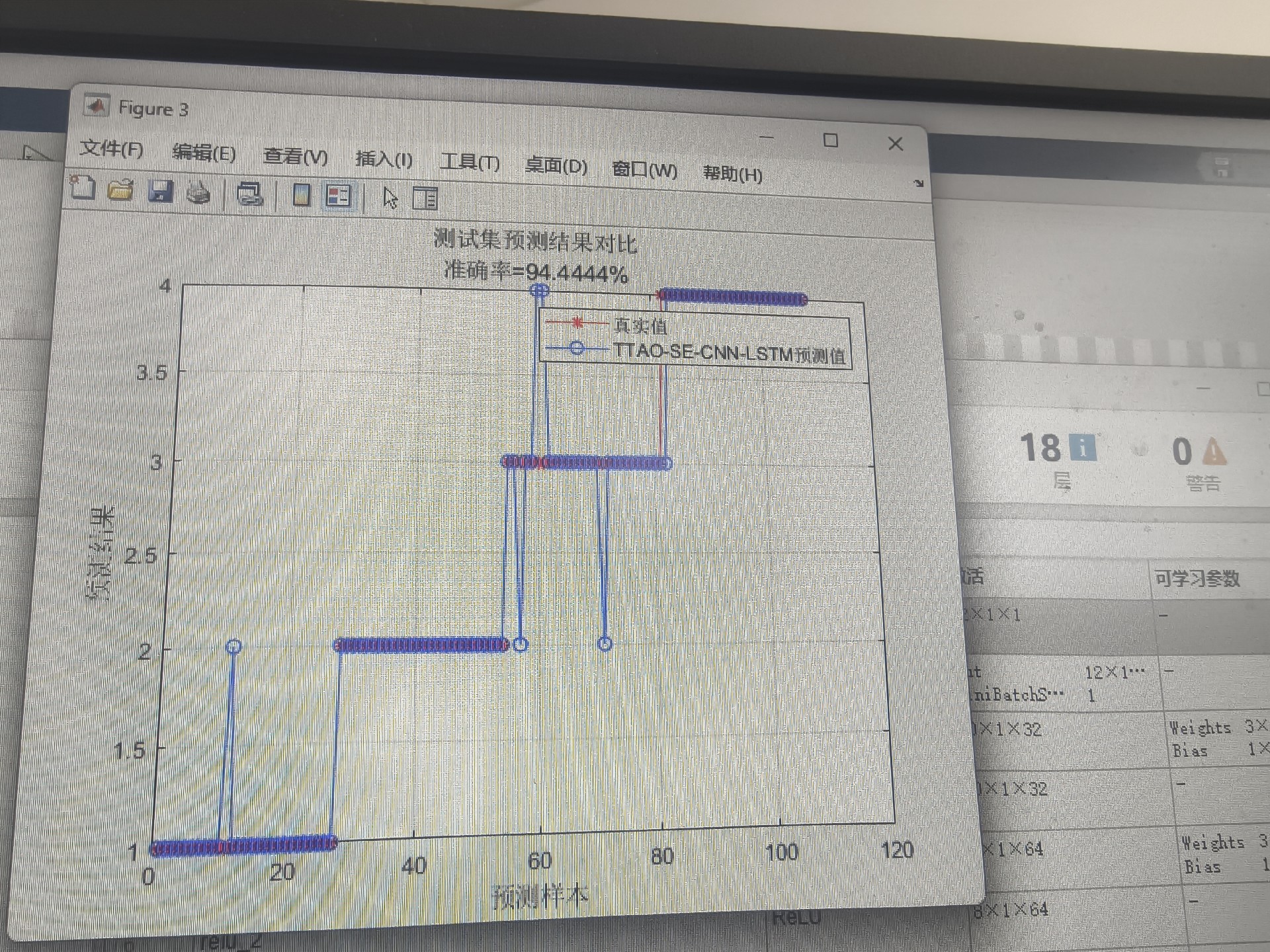Toggle the Insert Legend button off
Screen dimensions: 1270x952
coord(338,196)
